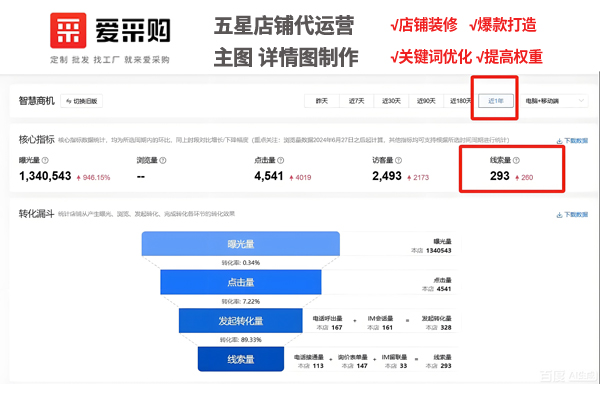Select the 近7天 time range tab
The image size is (600, 400).
[x=356, y=101]
